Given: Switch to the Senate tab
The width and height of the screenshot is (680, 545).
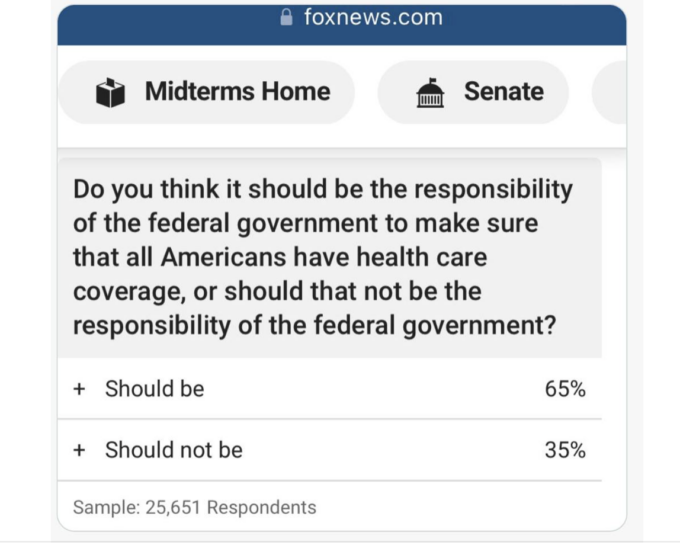Looking at the screenshot, I should pos(473,92).
